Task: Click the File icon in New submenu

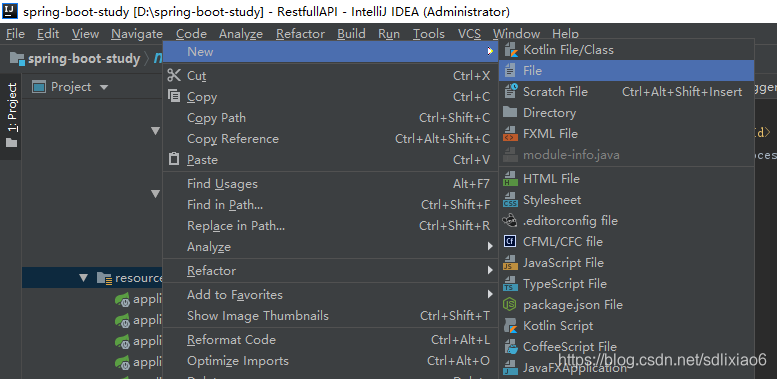Action: point(510,71)
